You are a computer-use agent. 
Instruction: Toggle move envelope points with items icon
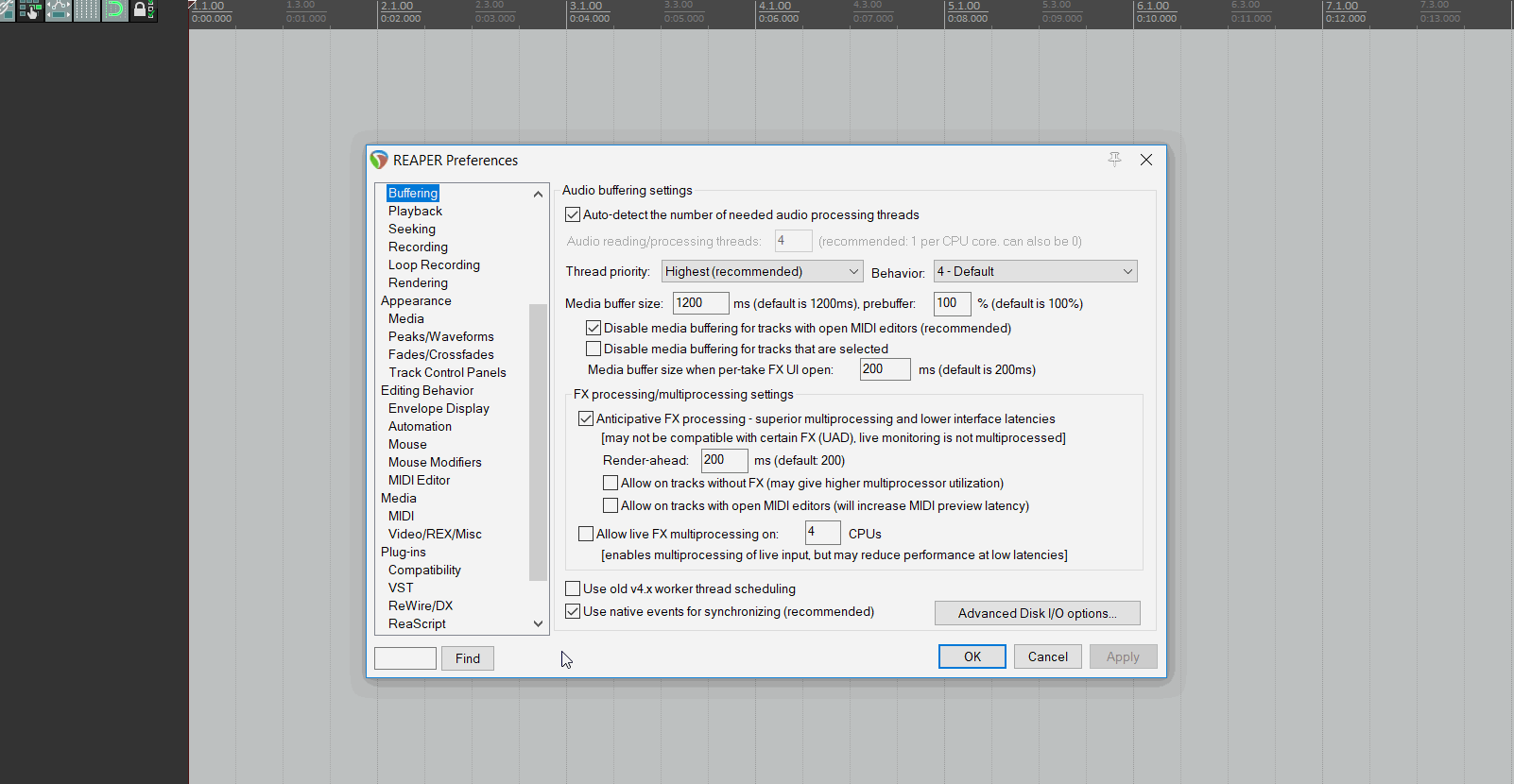[59, 10]
